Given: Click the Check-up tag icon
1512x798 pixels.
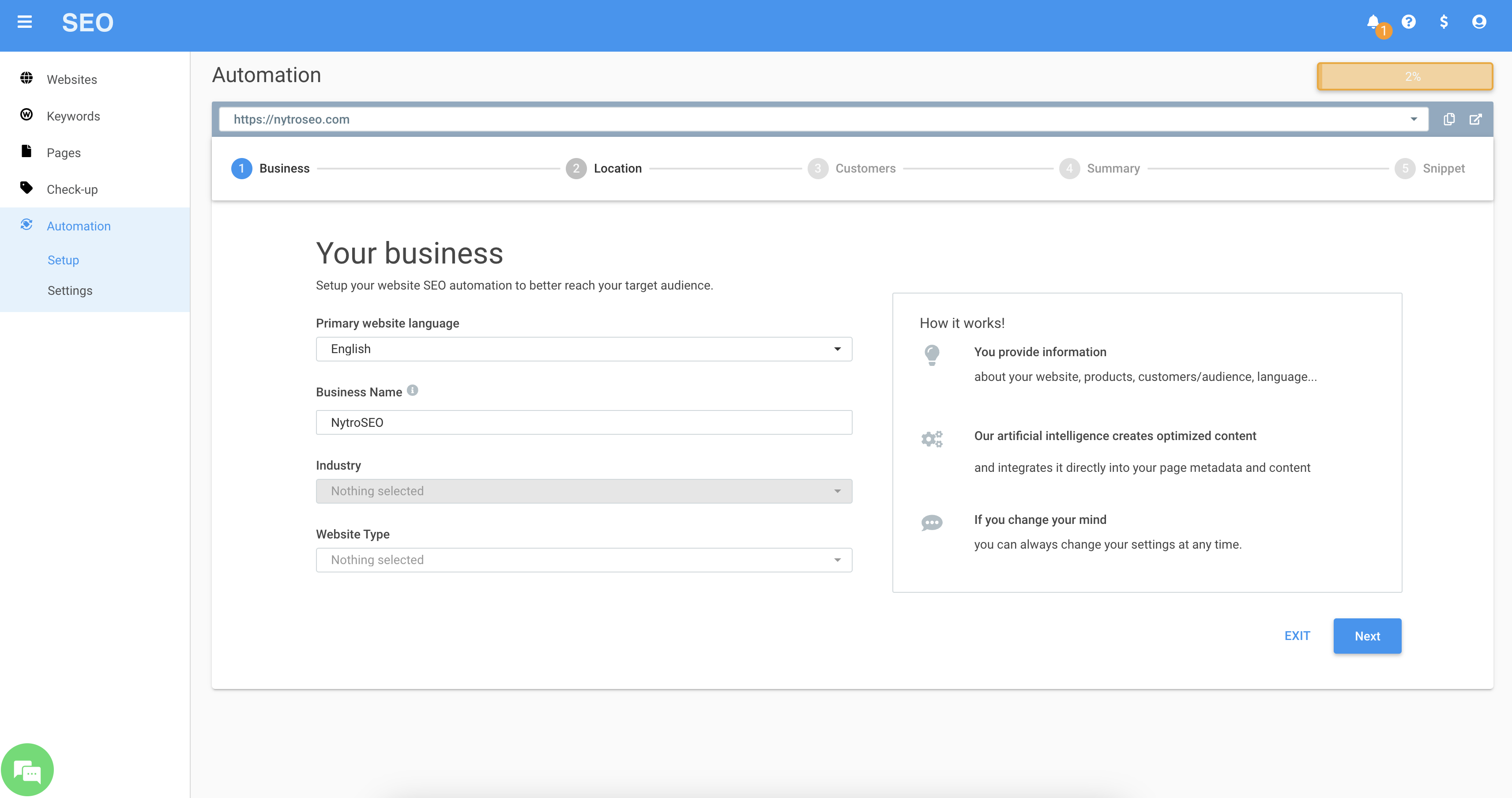Looking at the screenshot, I should pos(26,188).
